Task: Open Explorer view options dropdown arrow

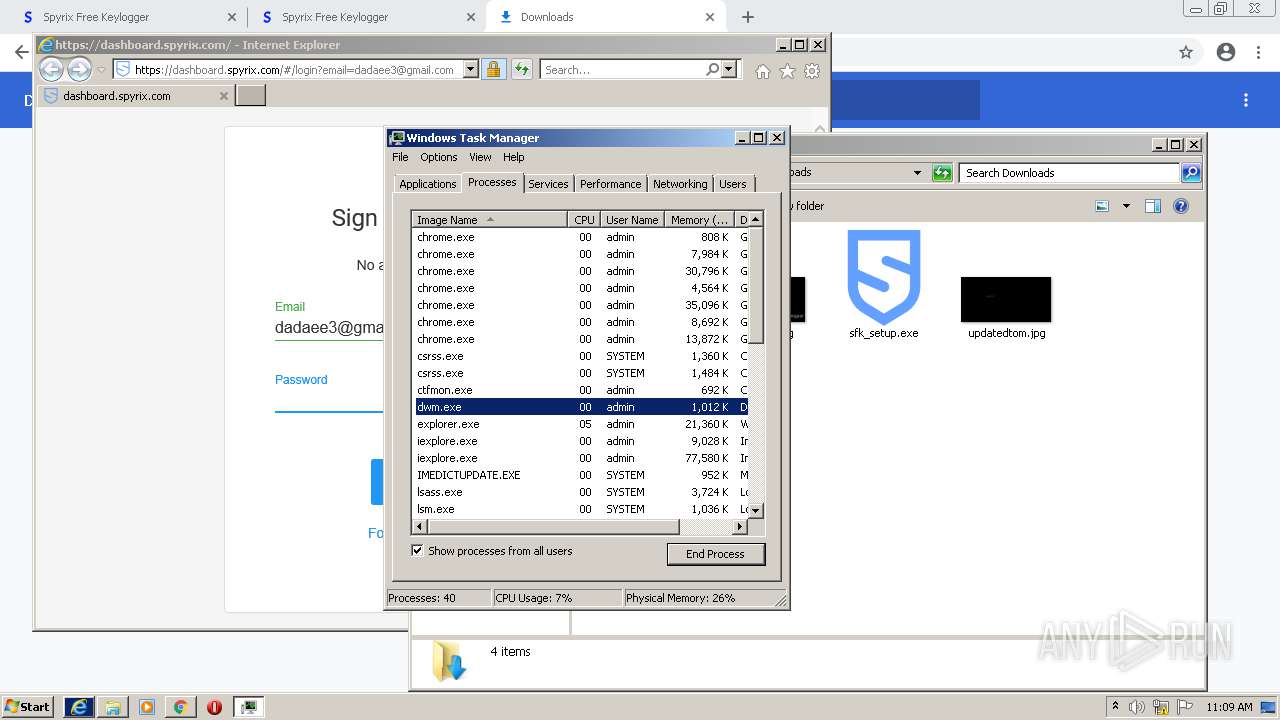Action: click(1126, 206)
